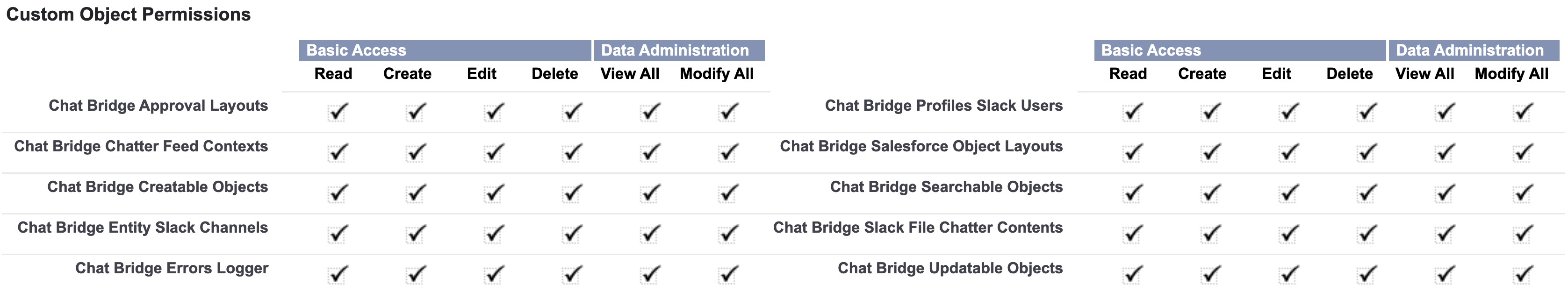Click Create checkbox for Chat Bridge Salesforce Object Layouts
The width and height of the screenshot is (1568, 299).
pos(1210,153)
